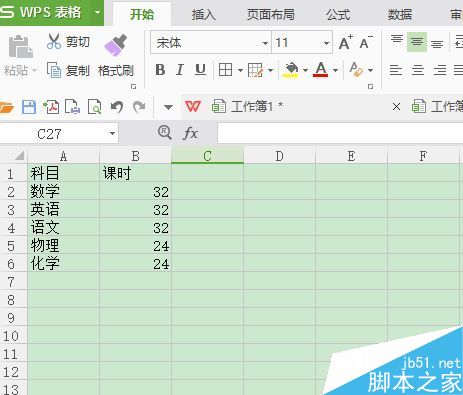Apply the yellow fill color bucket
463x395 pixels.
pos(291,70)
